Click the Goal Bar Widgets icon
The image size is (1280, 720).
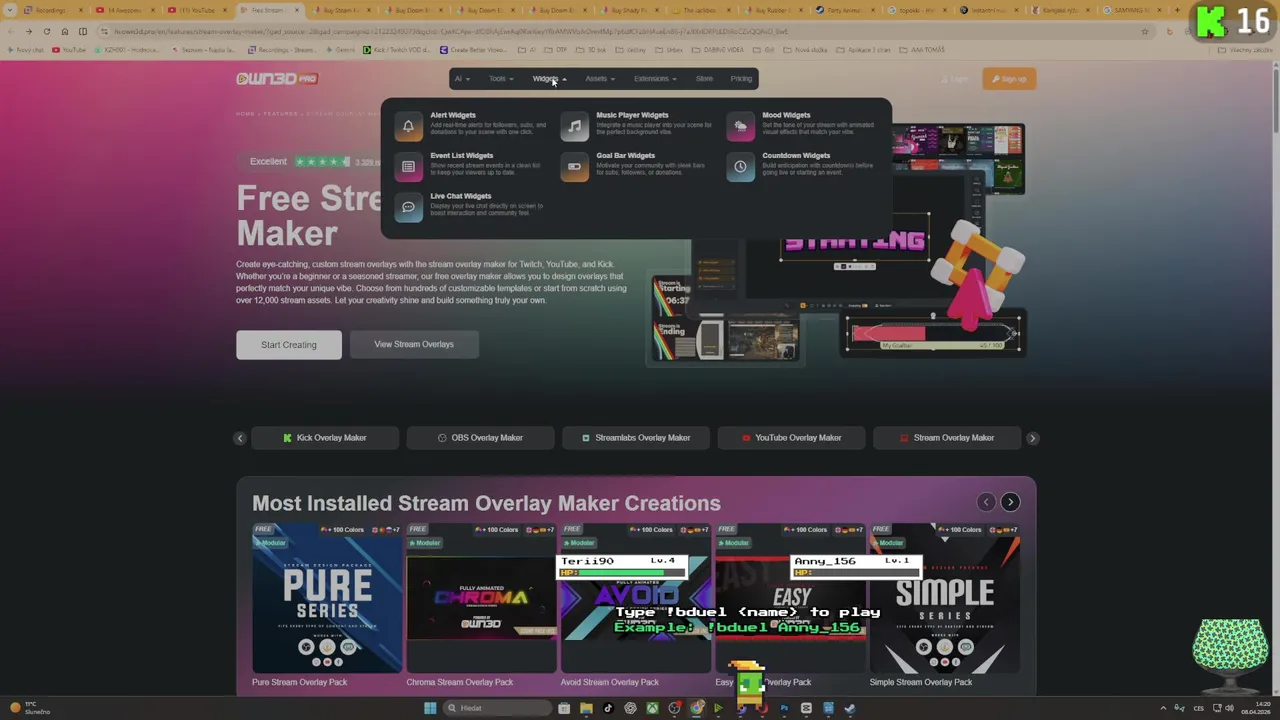point(574,167)
